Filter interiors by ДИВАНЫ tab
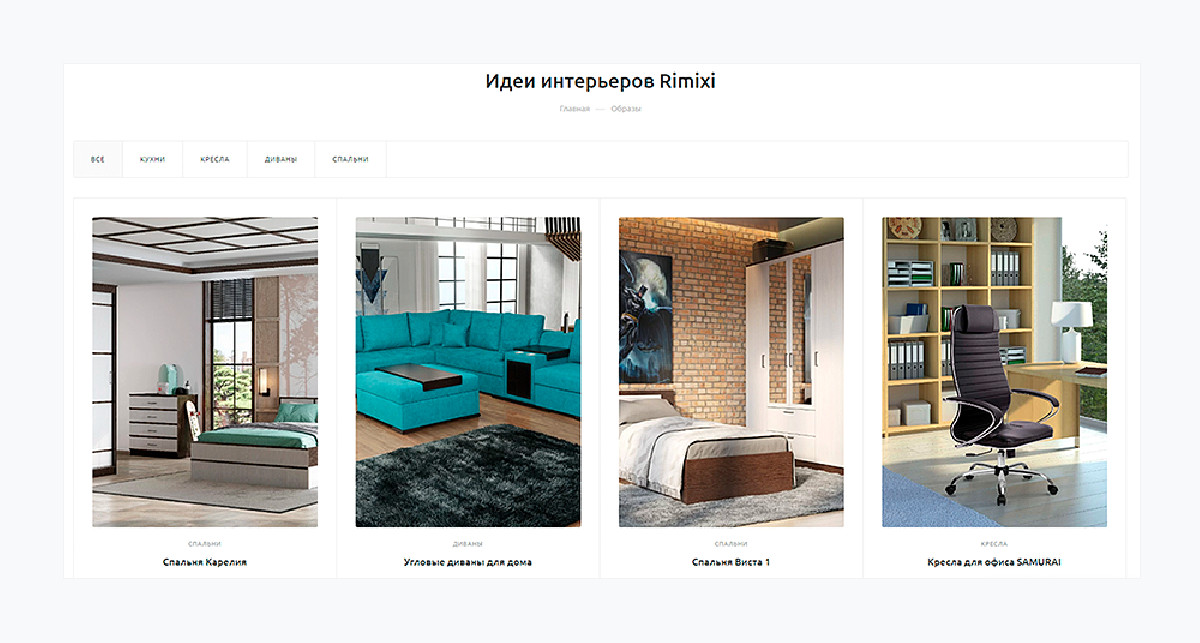The width and height of the screenshot is (1200, 643). coord(281,159)
